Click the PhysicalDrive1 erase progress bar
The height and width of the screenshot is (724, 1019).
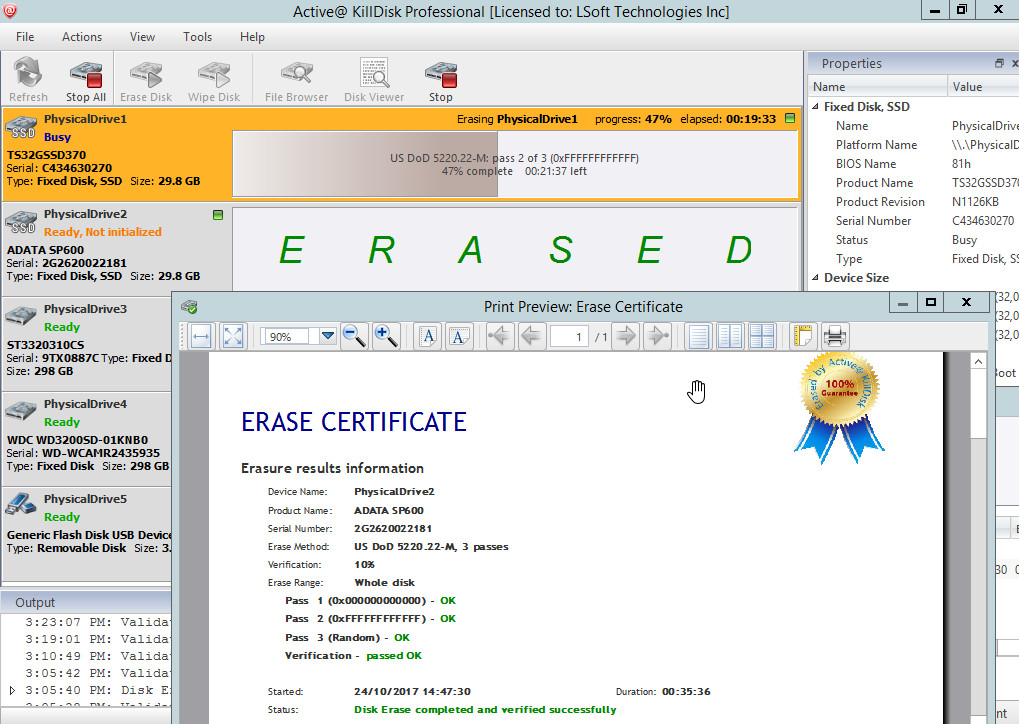514,164
